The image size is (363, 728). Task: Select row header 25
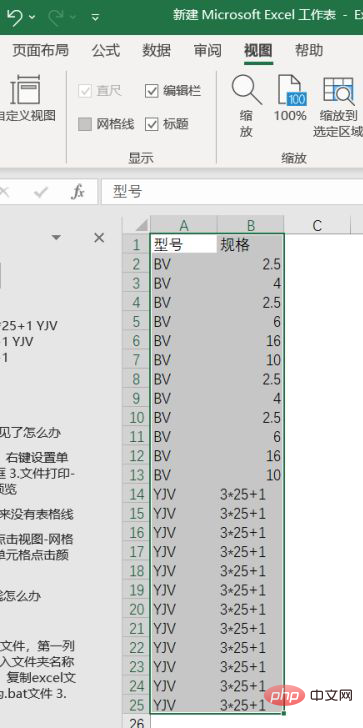[x=136, y=705]
